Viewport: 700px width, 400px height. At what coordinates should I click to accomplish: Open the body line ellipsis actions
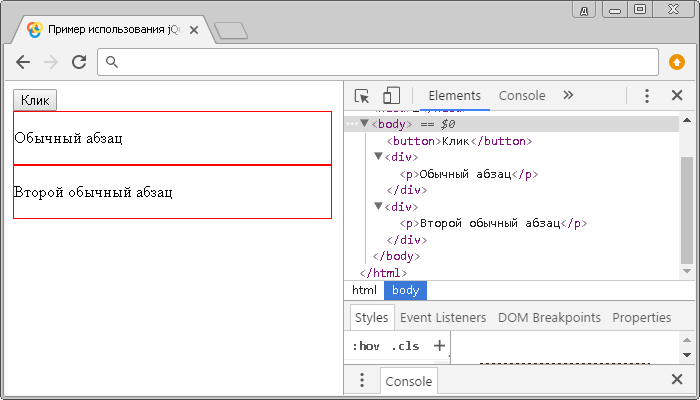[x=352, y=124]
